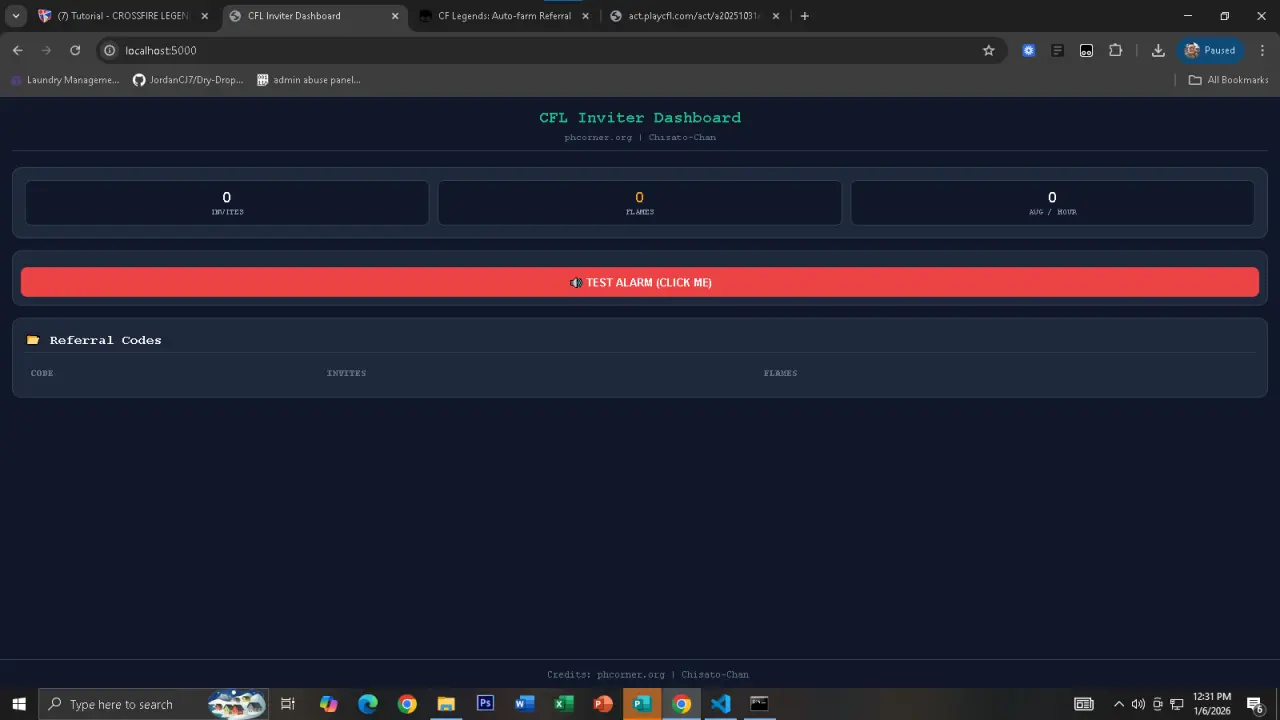Bookmark this page with the star icon
Image resolution: width=1280 pixels, height=720 pixels.
tap(988, 50)
